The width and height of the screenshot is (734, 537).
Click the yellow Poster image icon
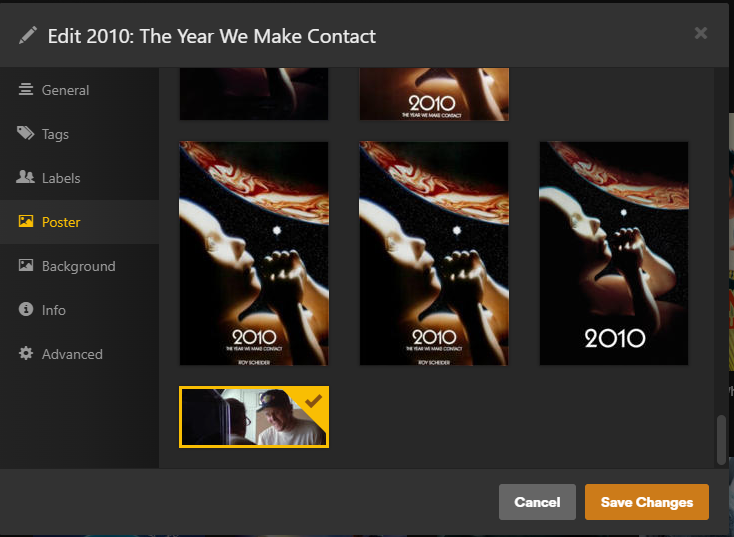[x=26, y=221]
